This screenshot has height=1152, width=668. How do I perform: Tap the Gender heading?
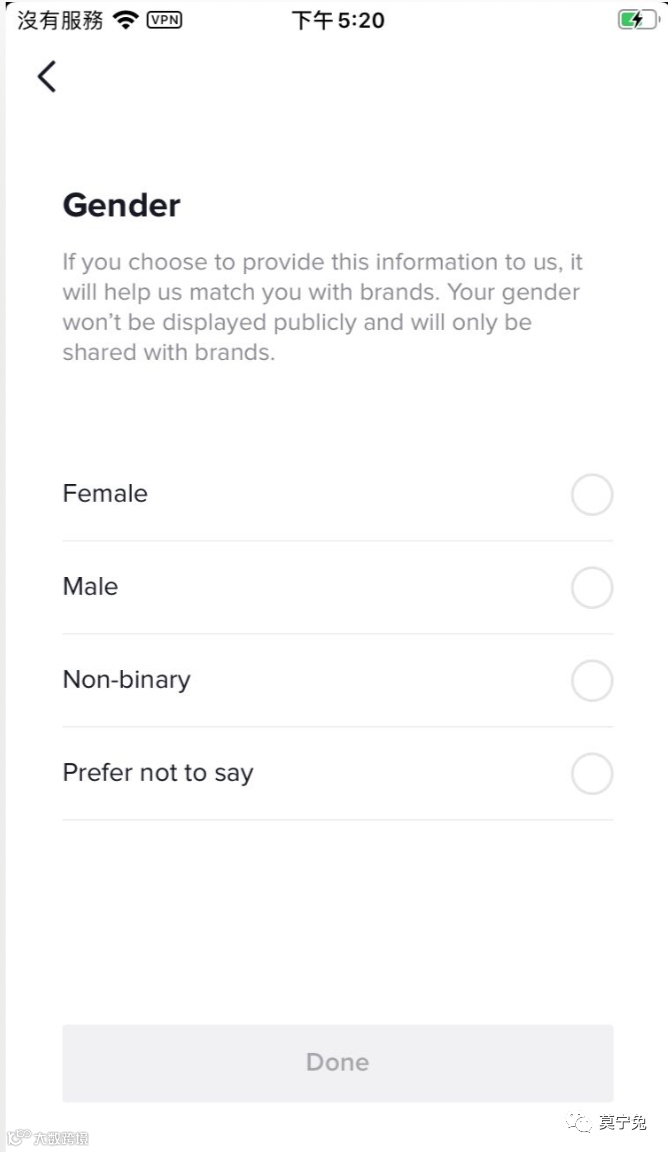pos(121,206)
